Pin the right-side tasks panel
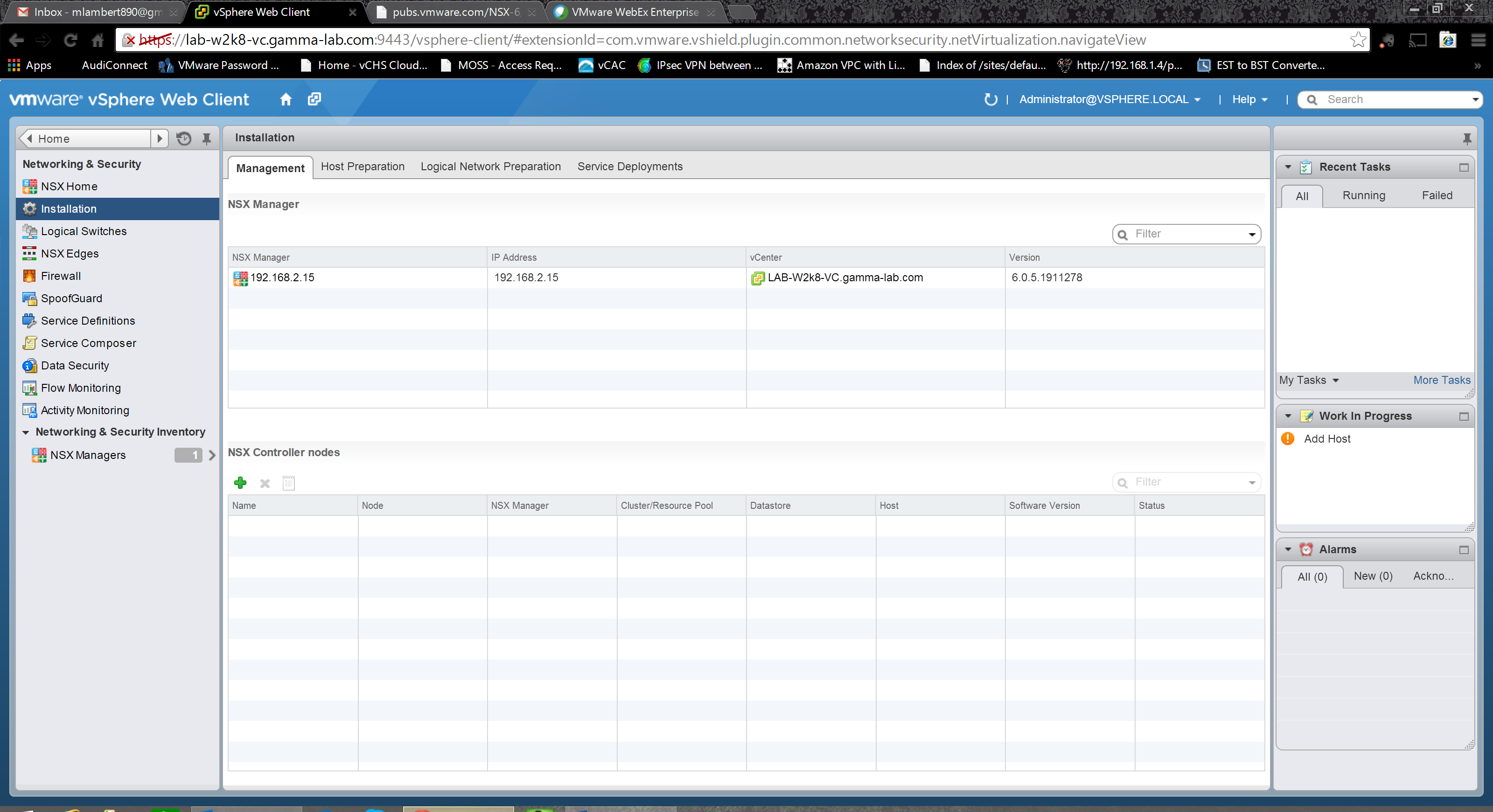The height and width of the screenshot is (812, 1493). (1466, 139)
